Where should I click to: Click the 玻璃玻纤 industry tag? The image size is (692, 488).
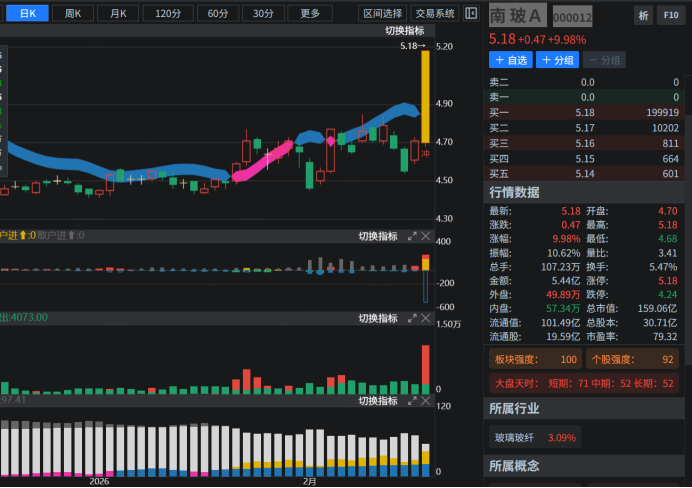(534, 437)
